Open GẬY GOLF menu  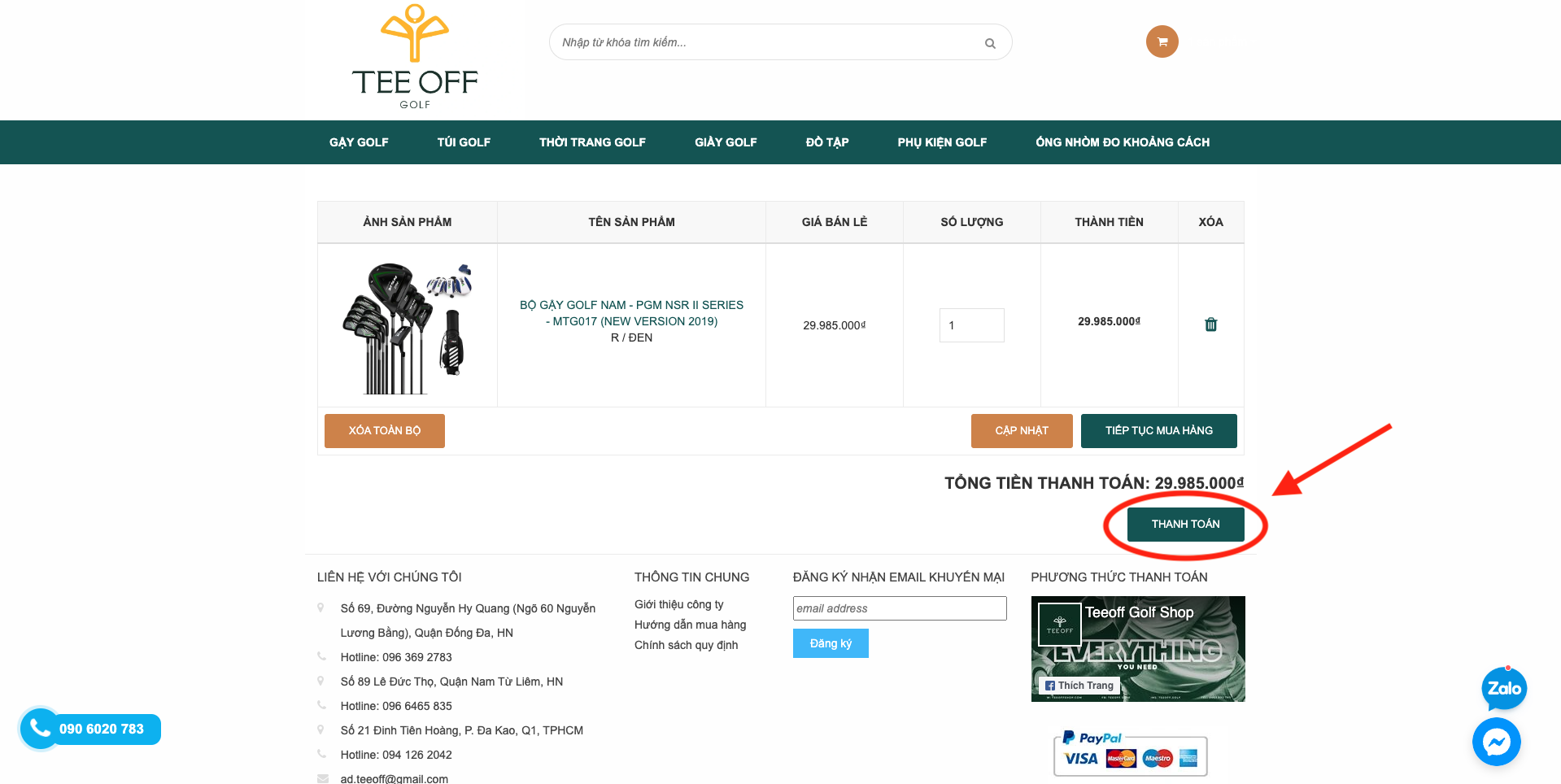[x=359, y=142]
